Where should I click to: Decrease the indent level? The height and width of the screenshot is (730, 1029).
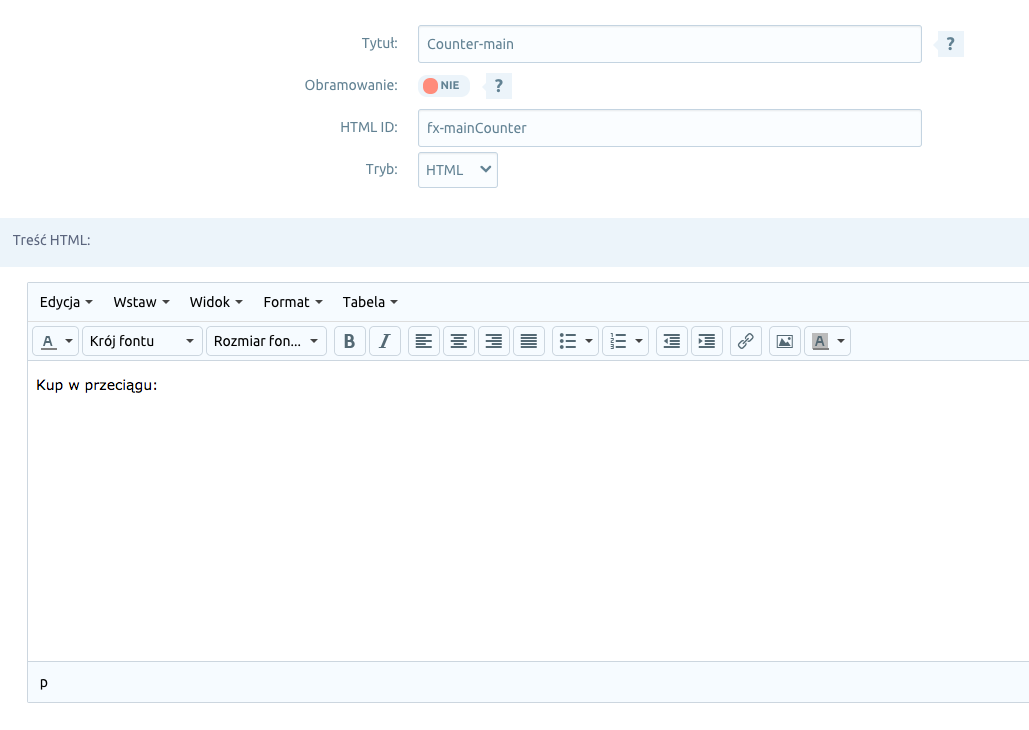(672, 341)
